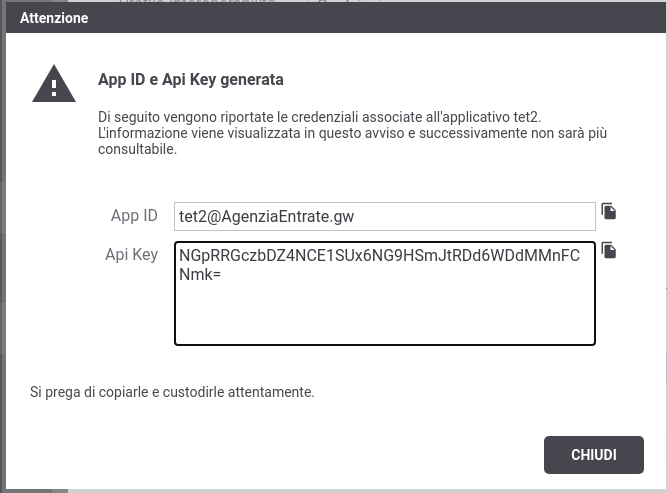
Task: Click blank dialog area left of CHIUDI
Action: (298, 455)
